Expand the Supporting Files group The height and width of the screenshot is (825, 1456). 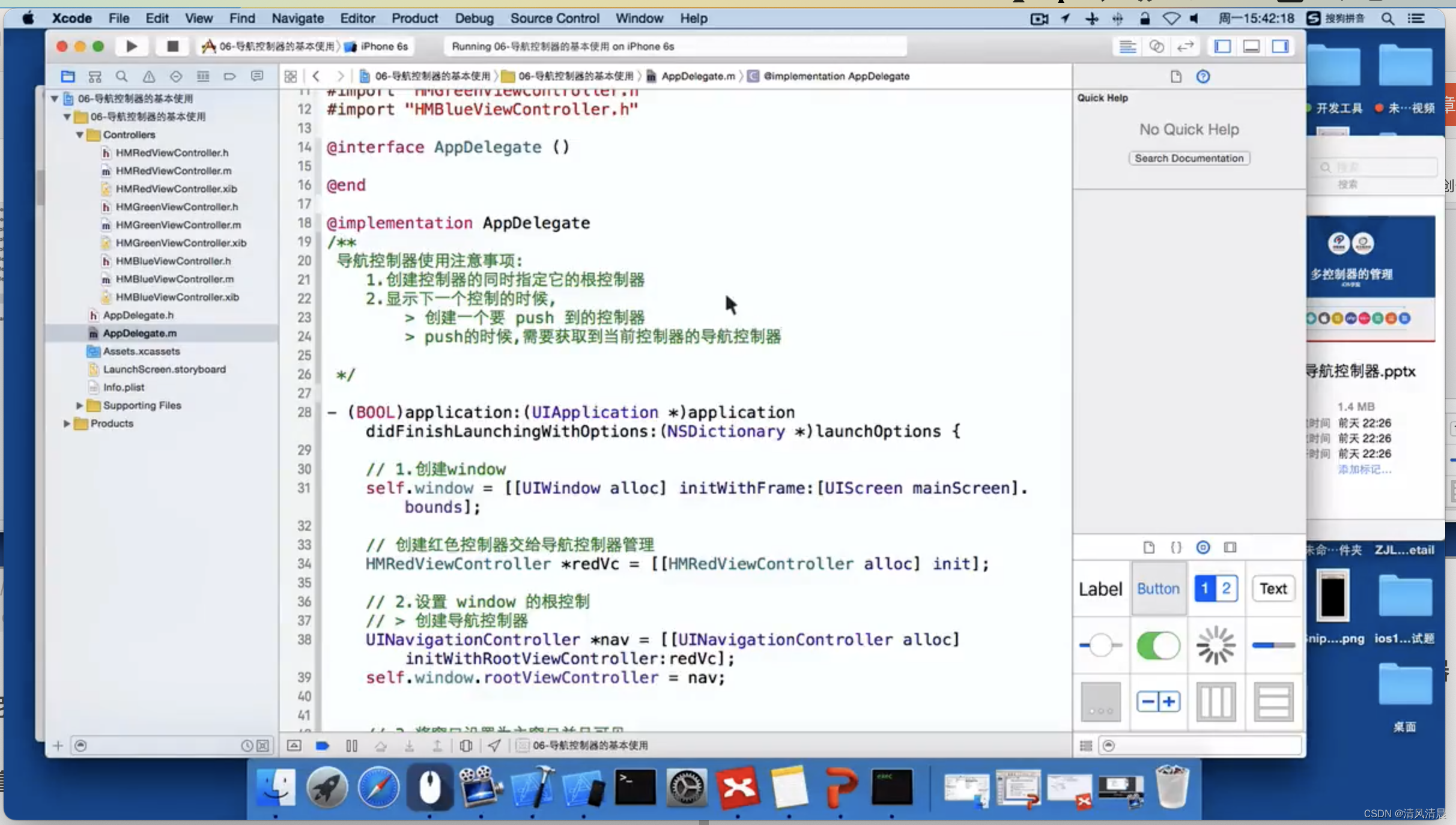pos(79,405)
